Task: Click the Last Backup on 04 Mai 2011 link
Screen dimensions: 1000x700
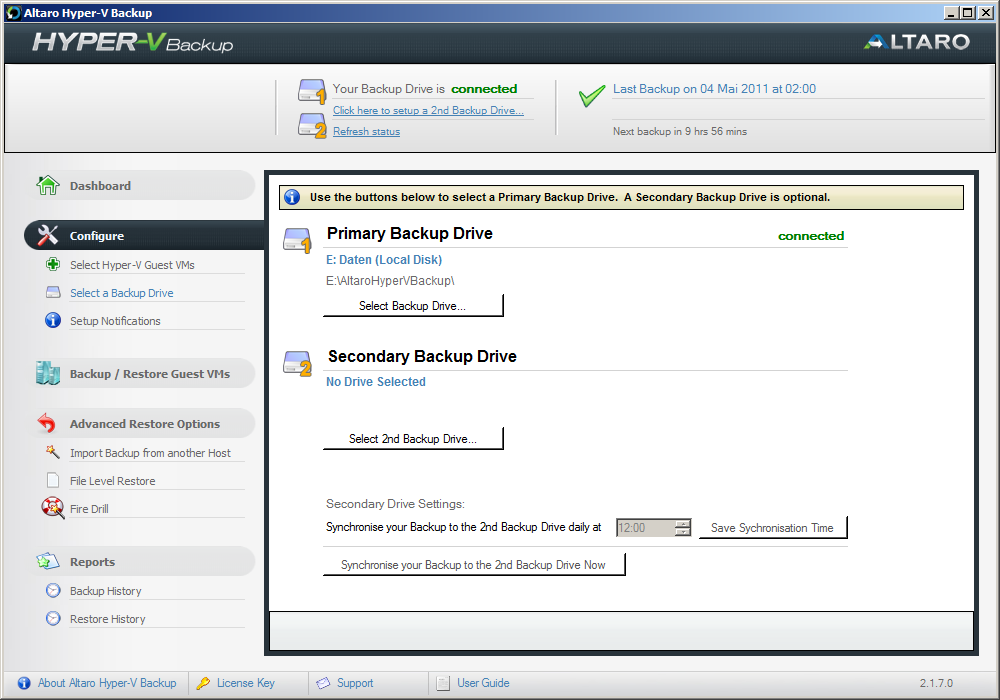Action: pos(714,89)
